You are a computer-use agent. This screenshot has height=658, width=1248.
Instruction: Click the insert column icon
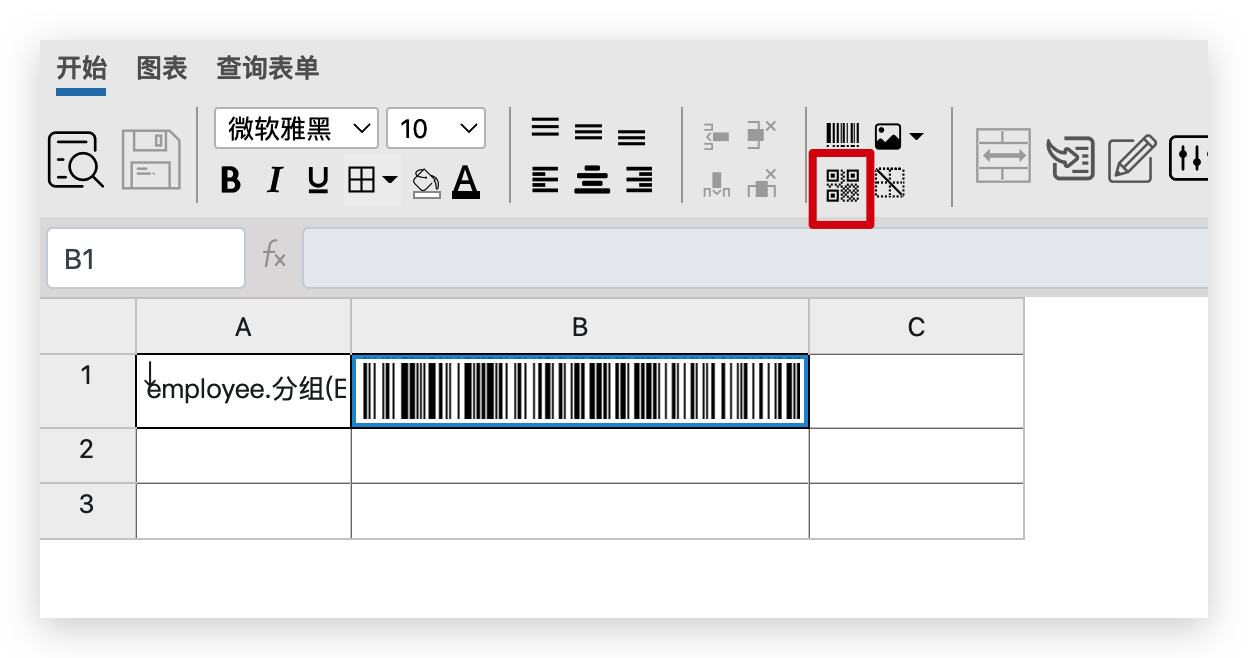pyautogui.click(x=717, y=183)
